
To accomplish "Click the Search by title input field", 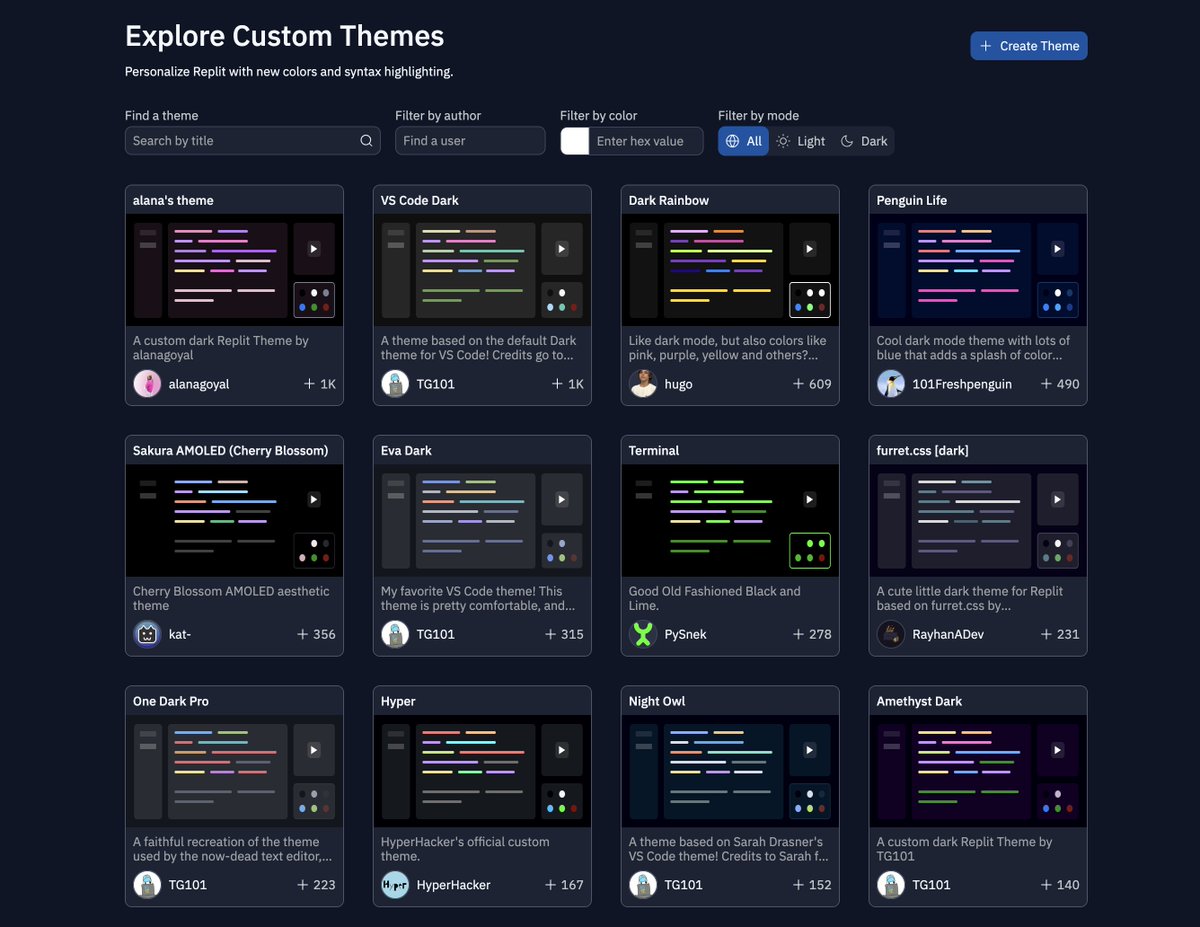I will pos(240,140).
